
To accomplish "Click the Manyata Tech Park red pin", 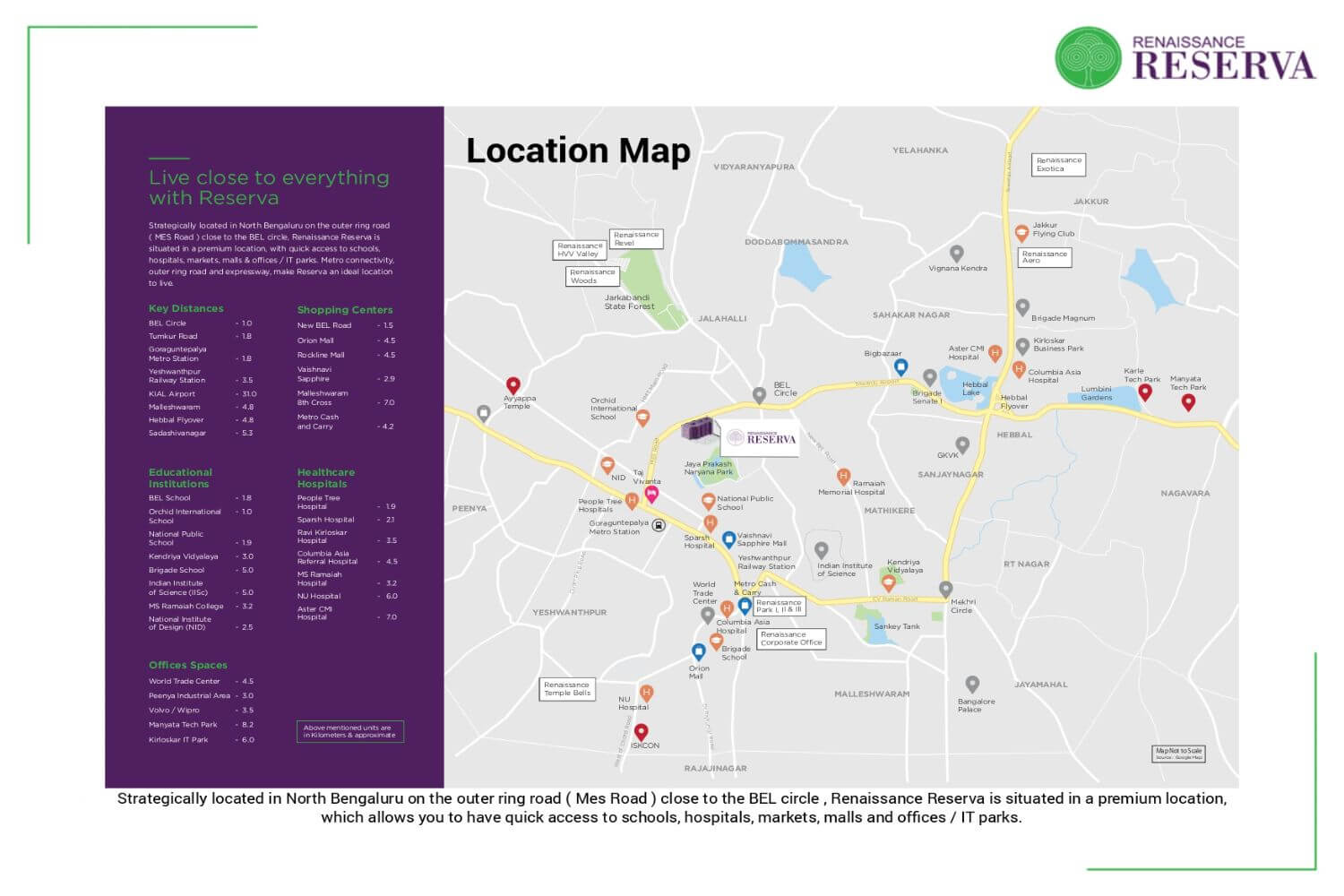I will pyautogui.click(x=1188, y=403).
